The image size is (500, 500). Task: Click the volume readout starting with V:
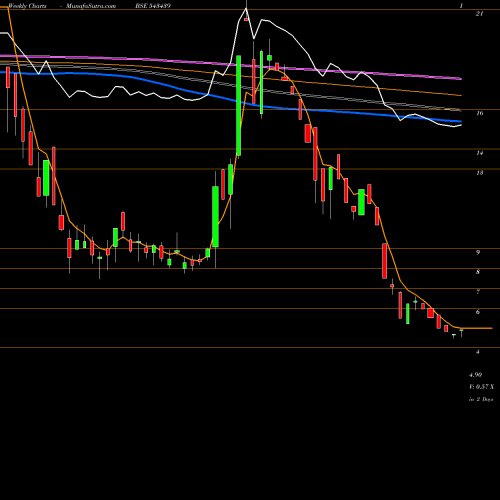[482, 387]
